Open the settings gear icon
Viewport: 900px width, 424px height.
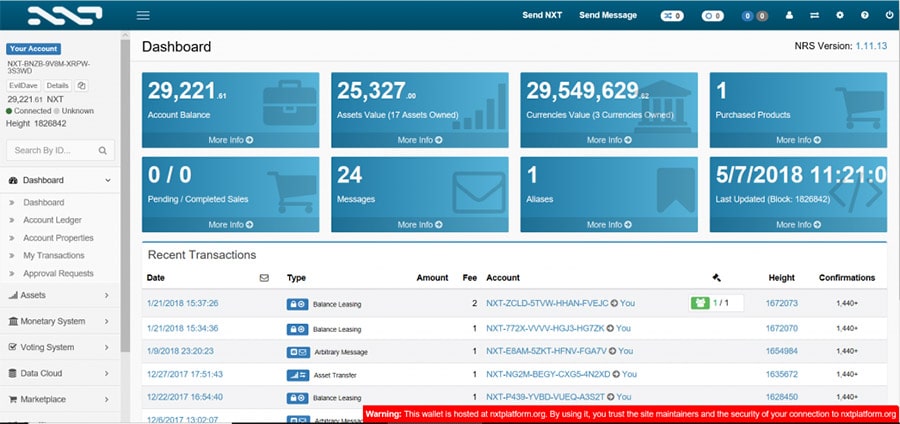[x=840, y=15]
